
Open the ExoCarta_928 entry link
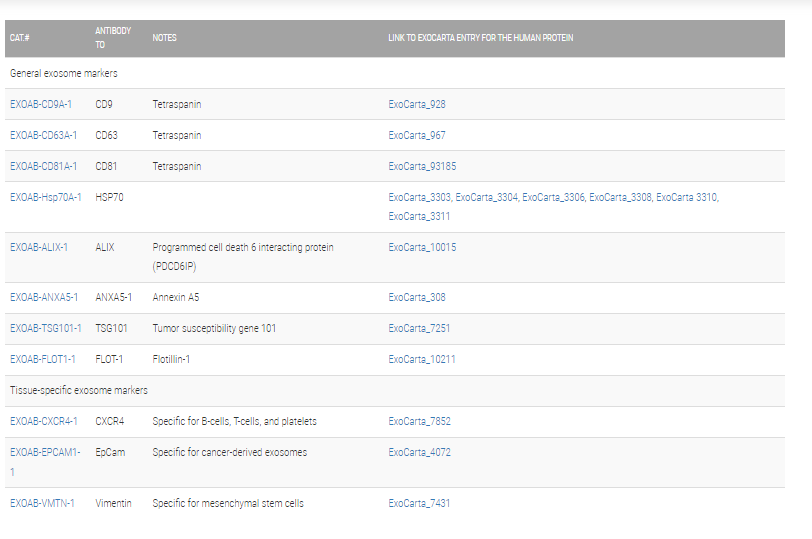click(x=417, y=104)
